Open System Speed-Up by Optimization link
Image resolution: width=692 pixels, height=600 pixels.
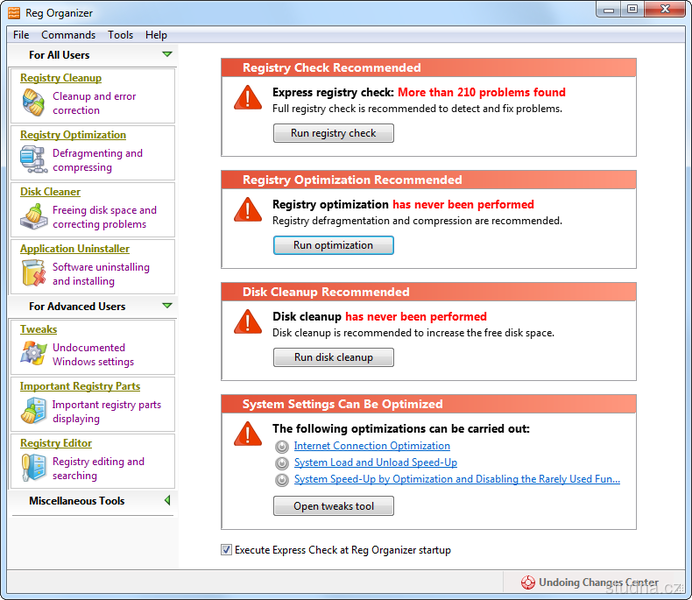coord(457,480)
